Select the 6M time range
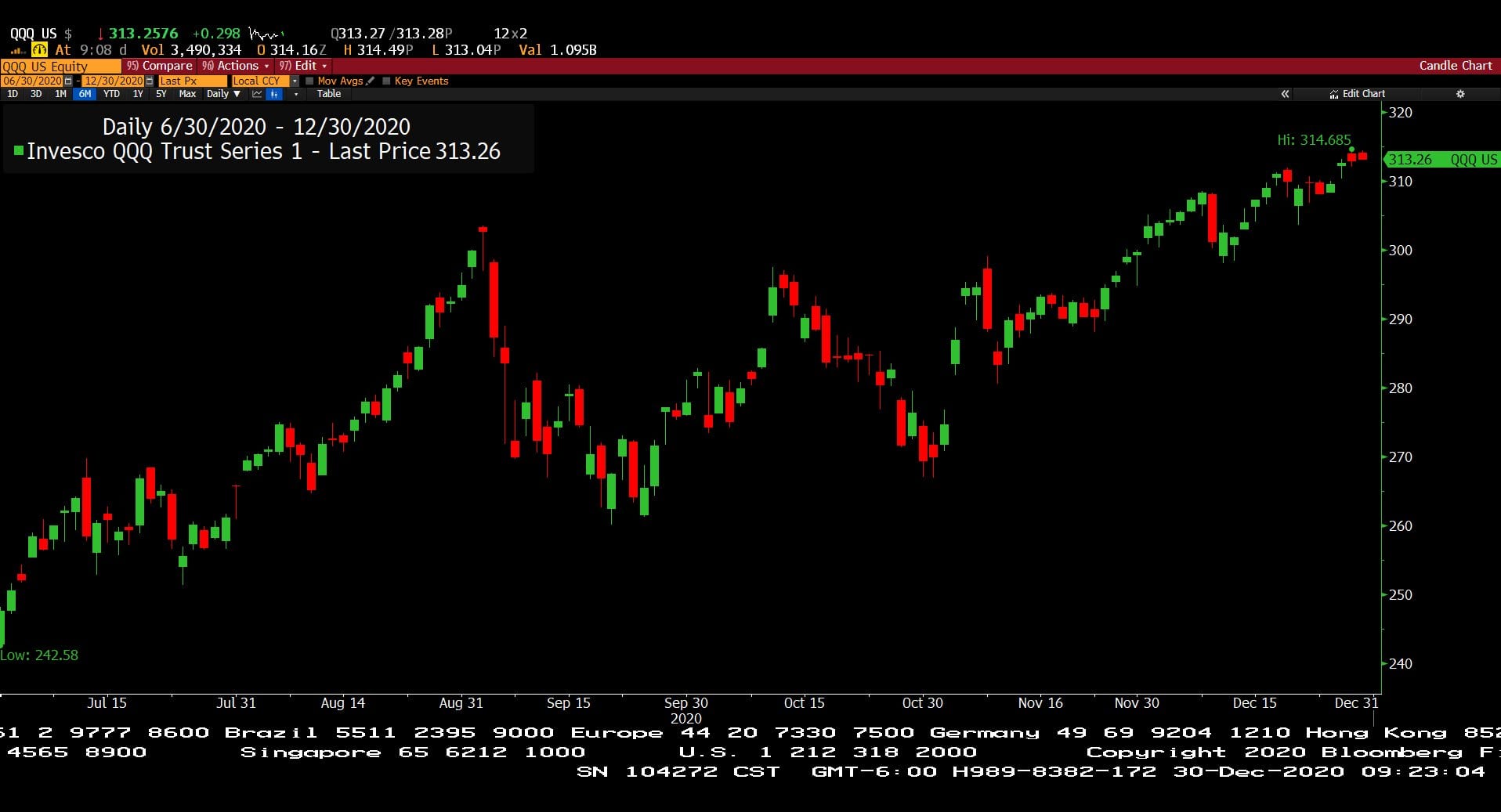 click(x=85, y=94)
